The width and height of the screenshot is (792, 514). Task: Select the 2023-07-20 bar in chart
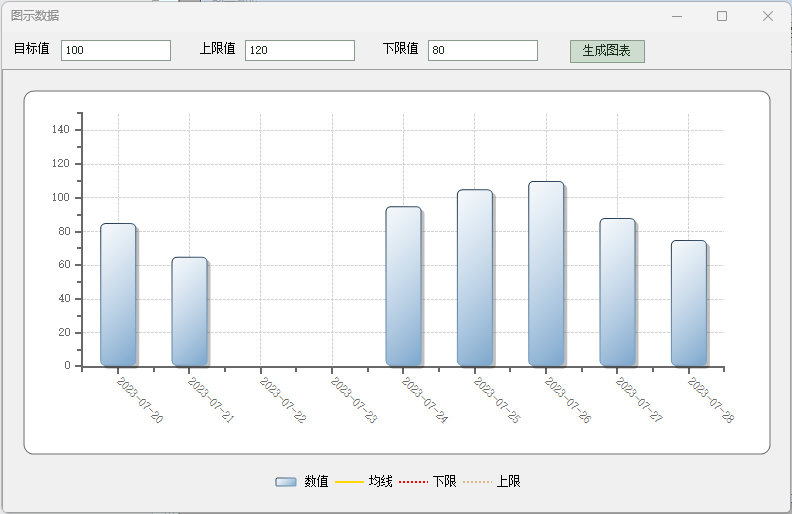(x=118, y=295)
